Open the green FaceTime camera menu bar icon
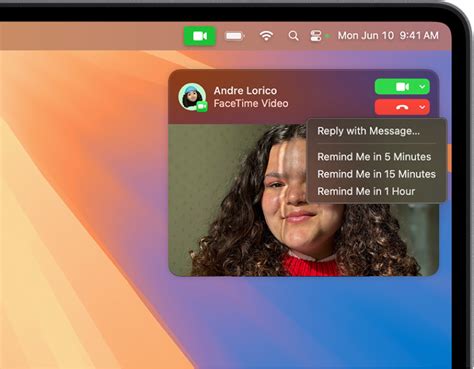The width and height of the screenshot is (474, 369). click(200, 36)
